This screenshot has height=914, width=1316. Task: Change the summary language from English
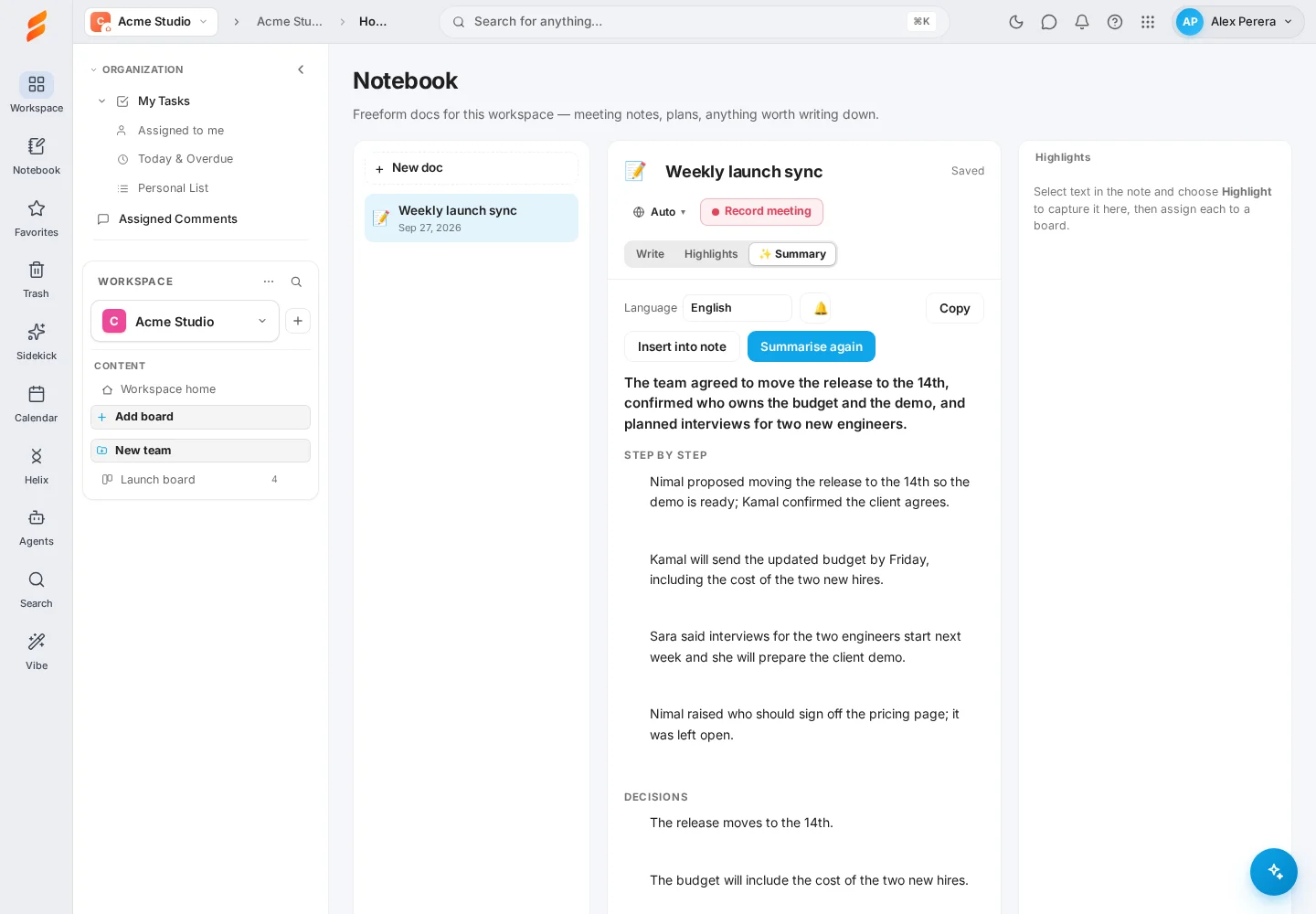click(x=737, y=308)
